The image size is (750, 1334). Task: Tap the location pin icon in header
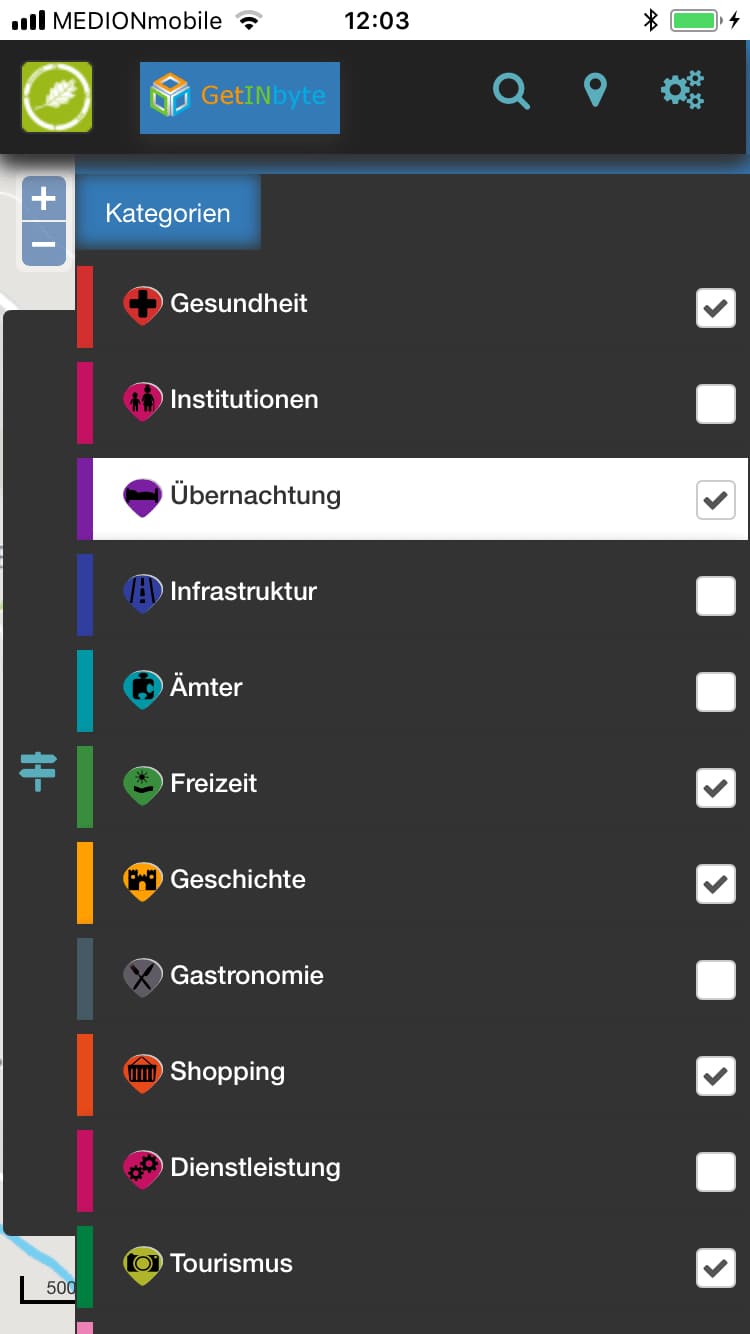click(x=595, y=90)
